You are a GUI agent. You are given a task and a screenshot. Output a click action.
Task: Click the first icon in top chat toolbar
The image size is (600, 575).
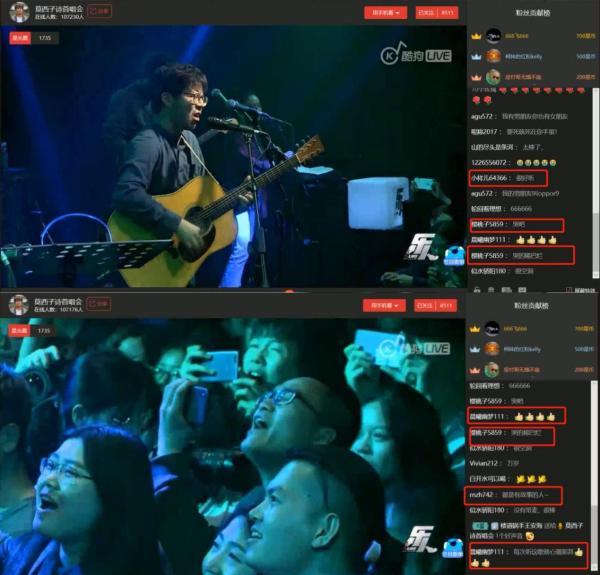coord(476,289)
